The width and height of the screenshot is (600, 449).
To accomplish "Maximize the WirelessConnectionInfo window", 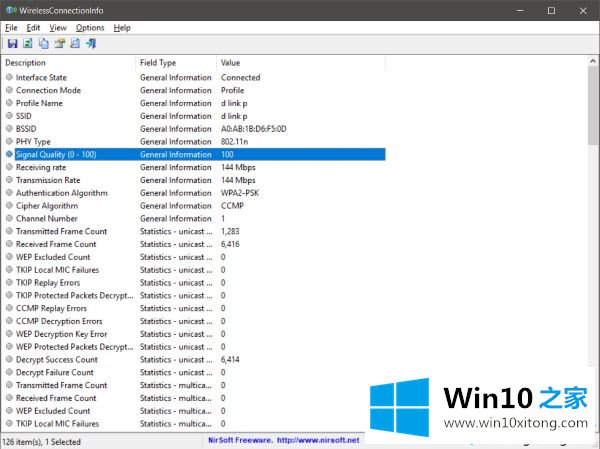I will 551,10.
